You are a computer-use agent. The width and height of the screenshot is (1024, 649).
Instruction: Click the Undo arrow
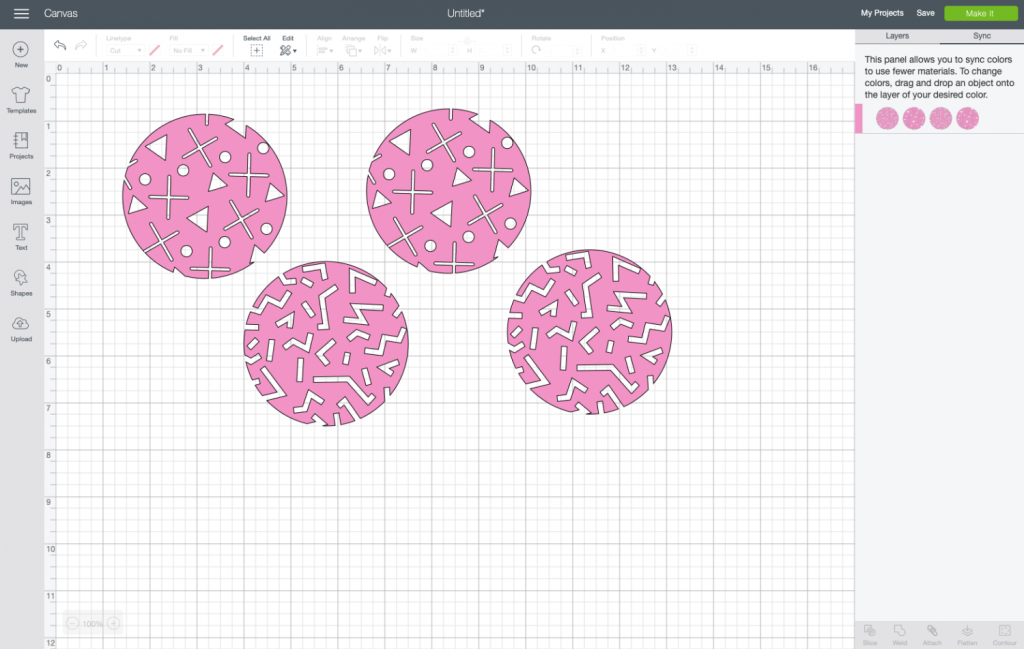point(60,45)
